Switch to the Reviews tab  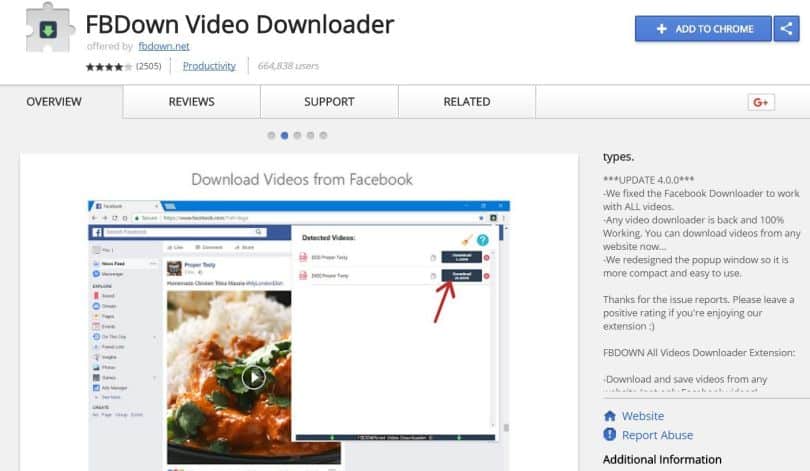click(192, 102)
